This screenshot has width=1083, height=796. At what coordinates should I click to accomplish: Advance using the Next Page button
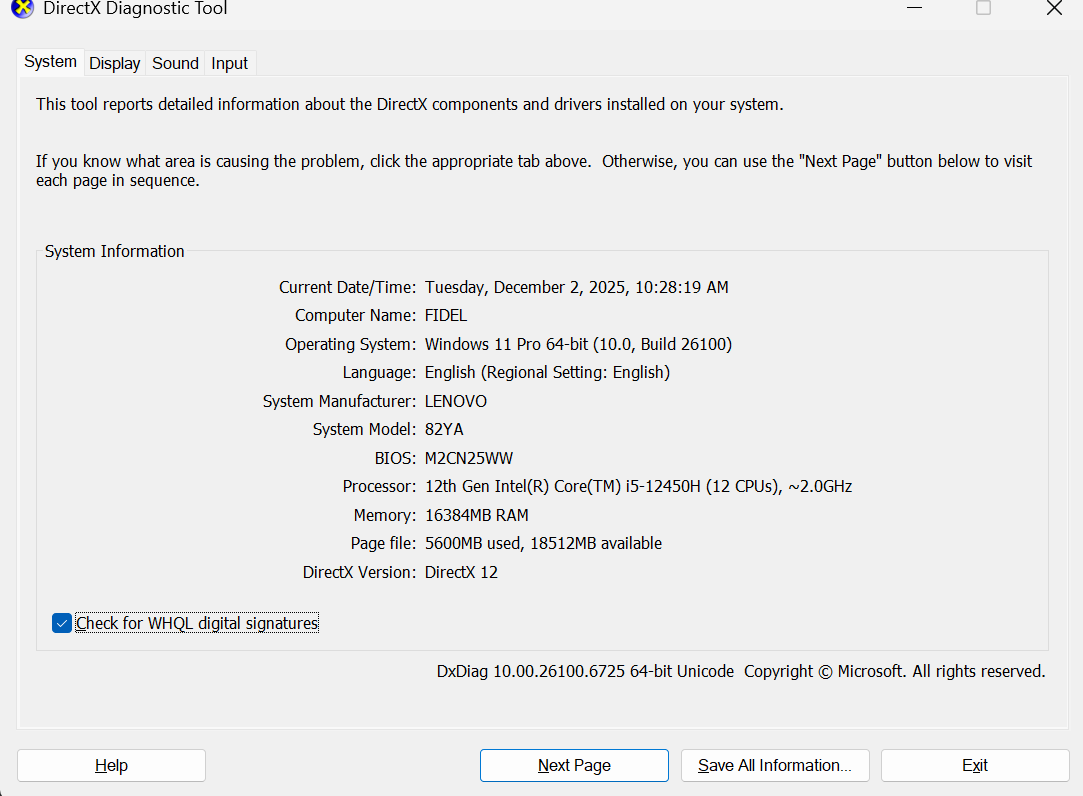tap(574, 765)
